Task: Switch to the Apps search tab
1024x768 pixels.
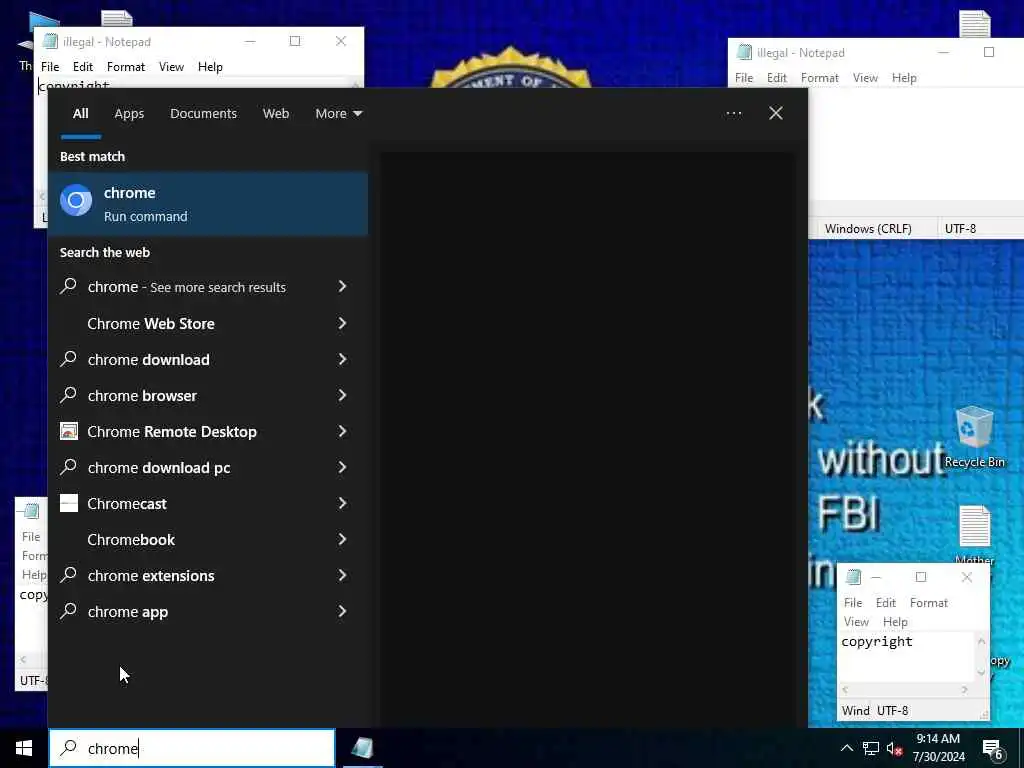Action: pyautogui.click(x=129, y=114)
